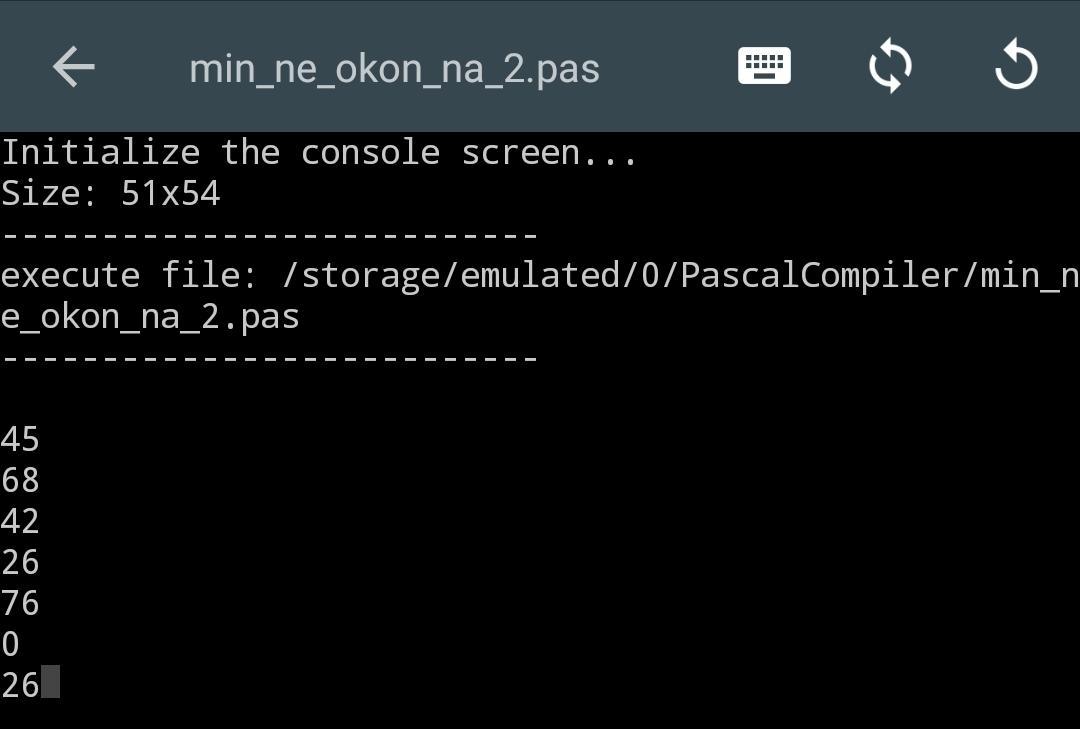Tap the console value 45
1080x729 pixels.
[20, 440]
